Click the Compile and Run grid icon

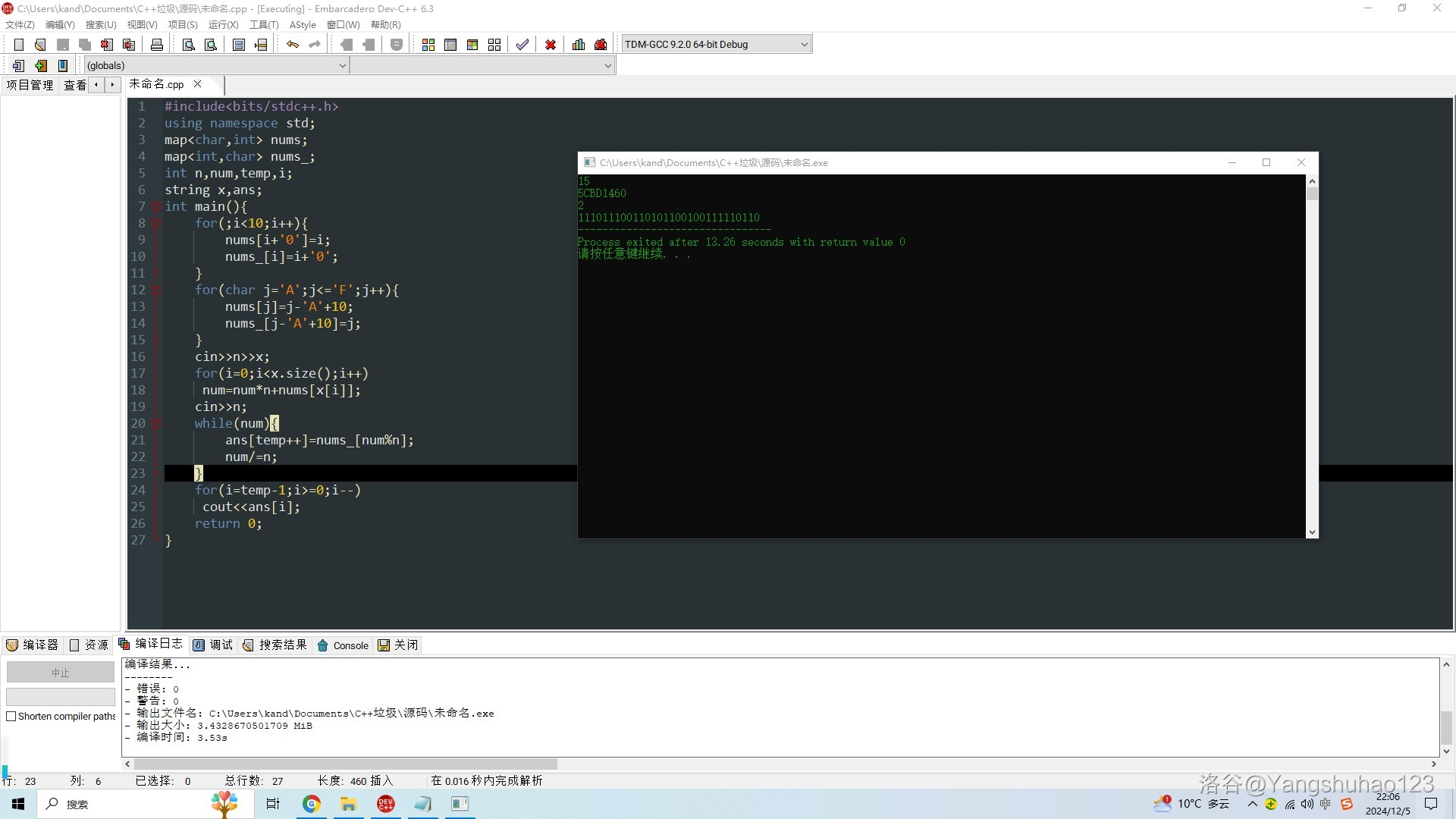[472, 45]
